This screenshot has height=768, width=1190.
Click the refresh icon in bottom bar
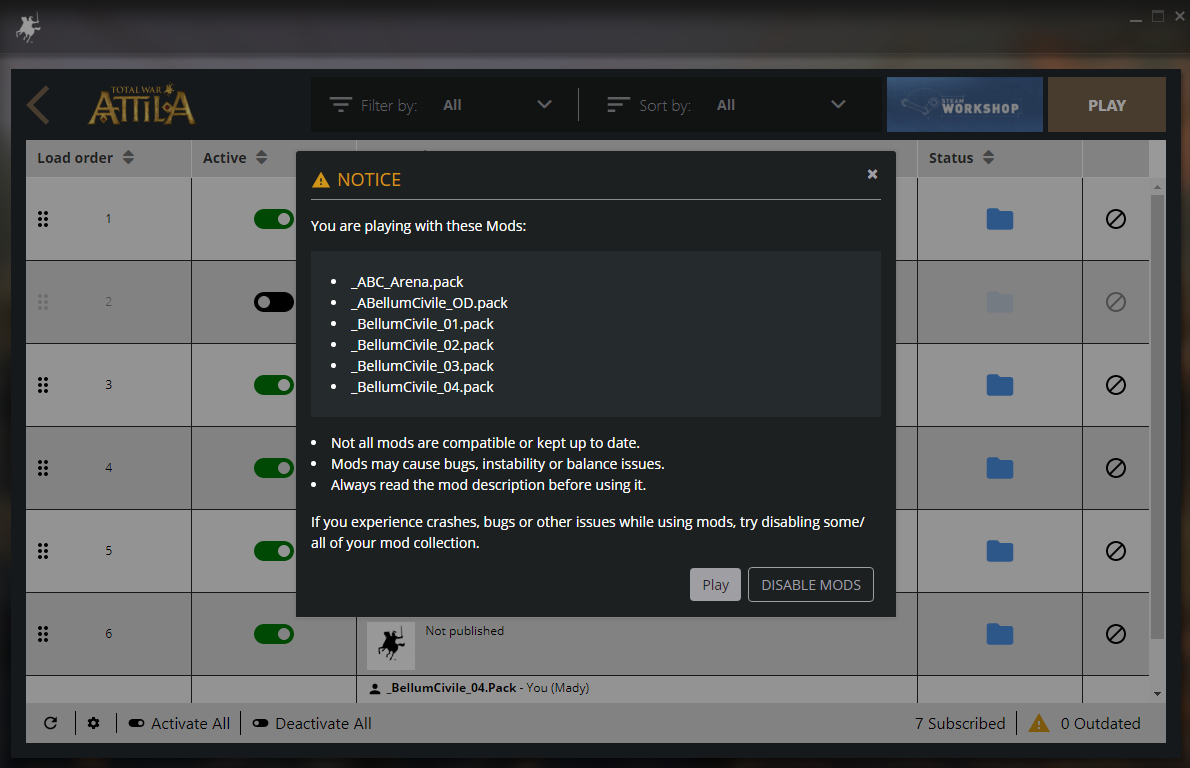[x=51, y=723]
